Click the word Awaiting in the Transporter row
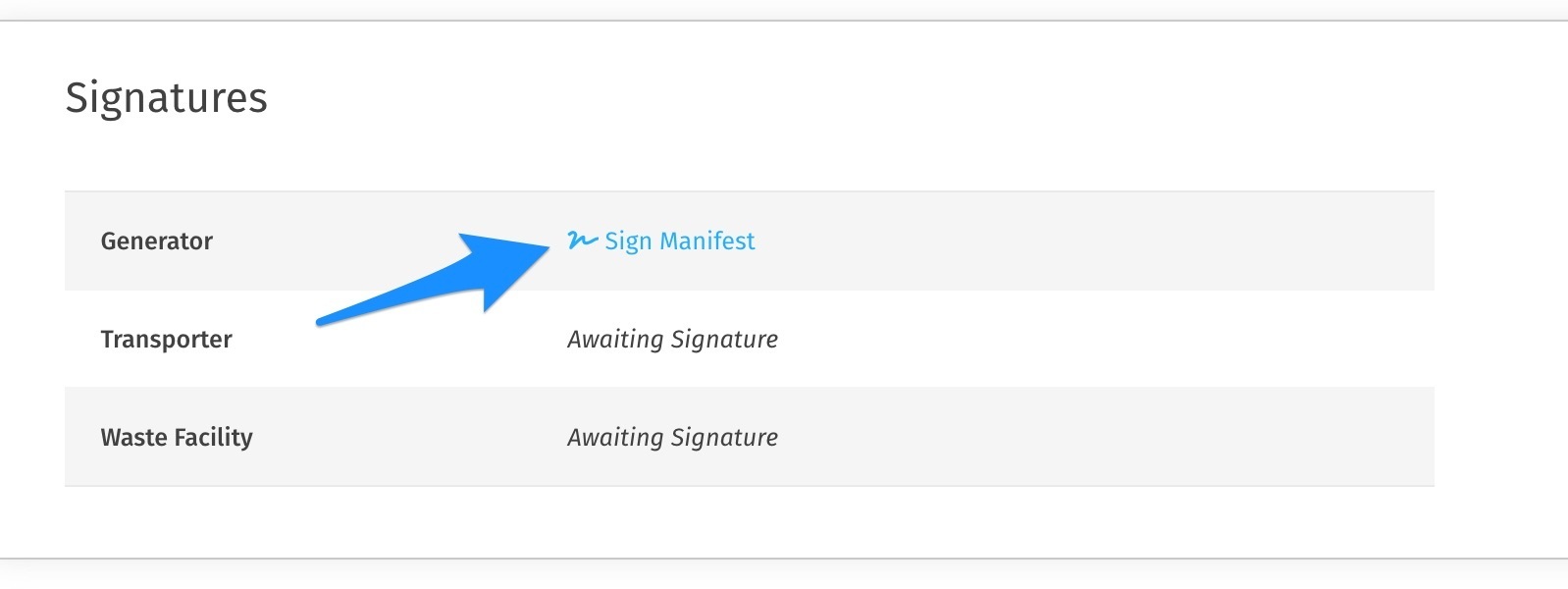 click(x=615, y=340)
